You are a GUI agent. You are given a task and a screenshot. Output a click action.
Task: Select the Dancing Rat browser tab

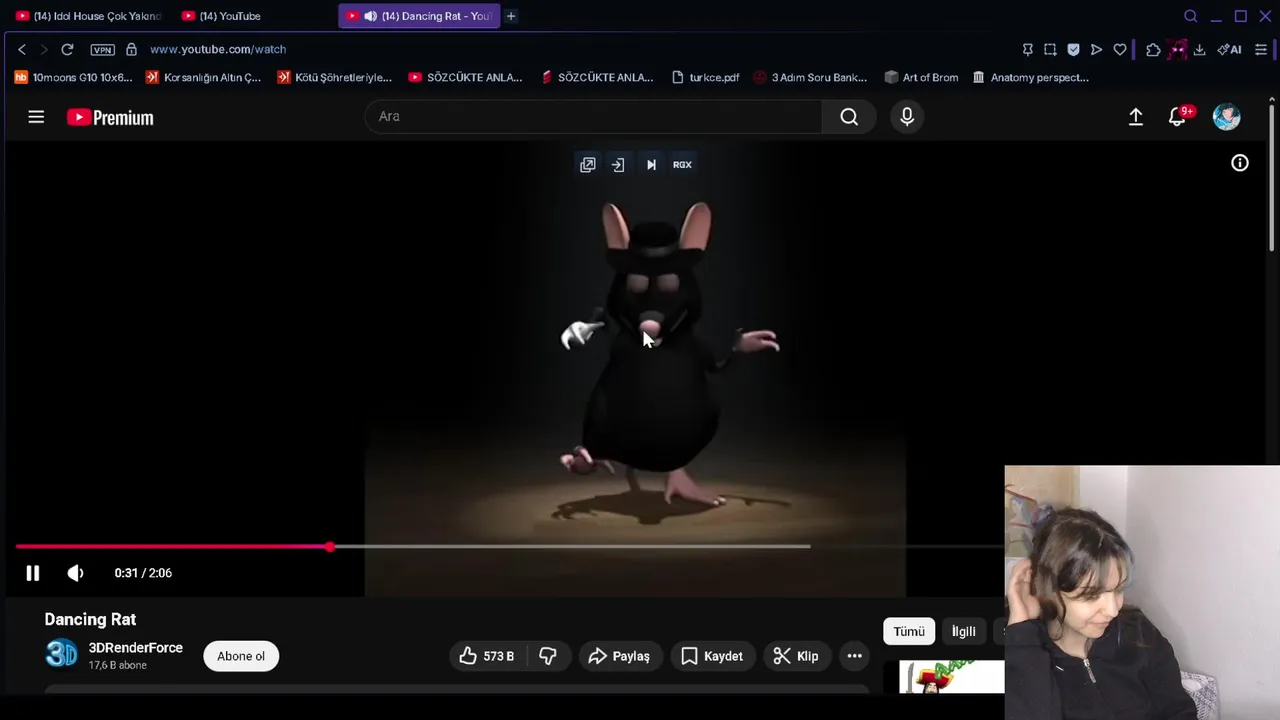[419, 16]
